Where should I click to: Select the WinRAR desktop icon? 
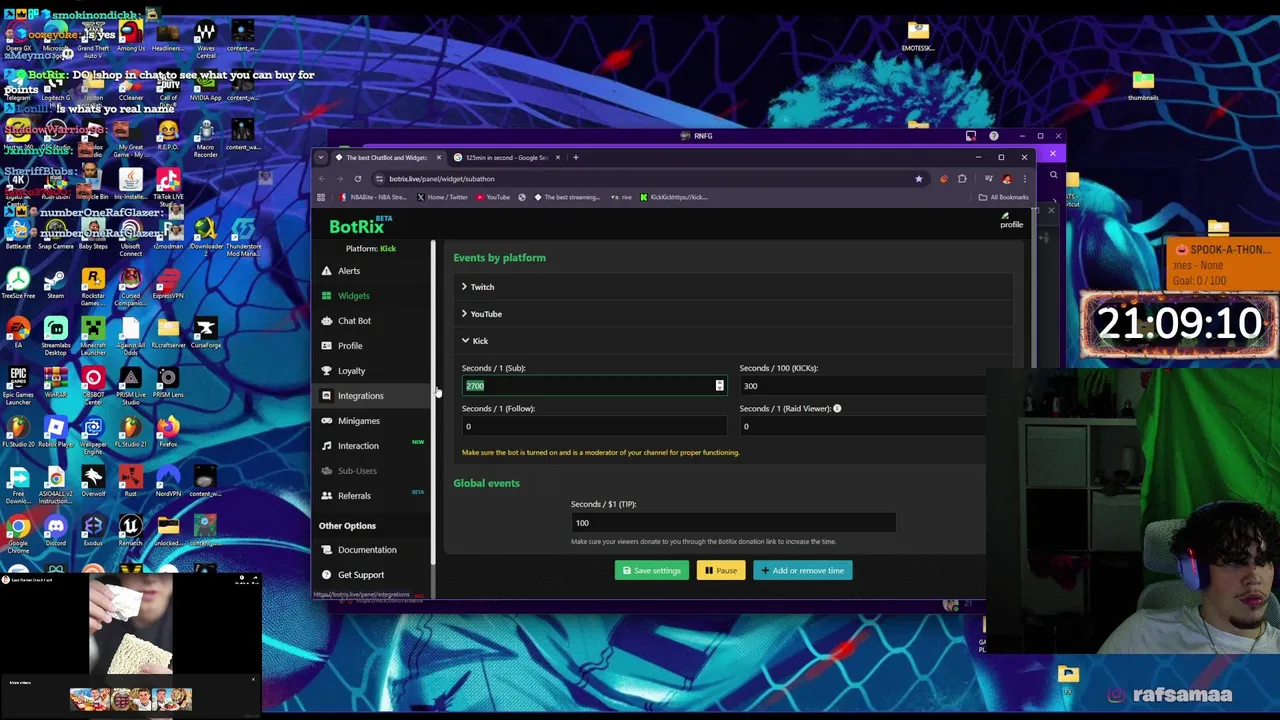[55, 383]
